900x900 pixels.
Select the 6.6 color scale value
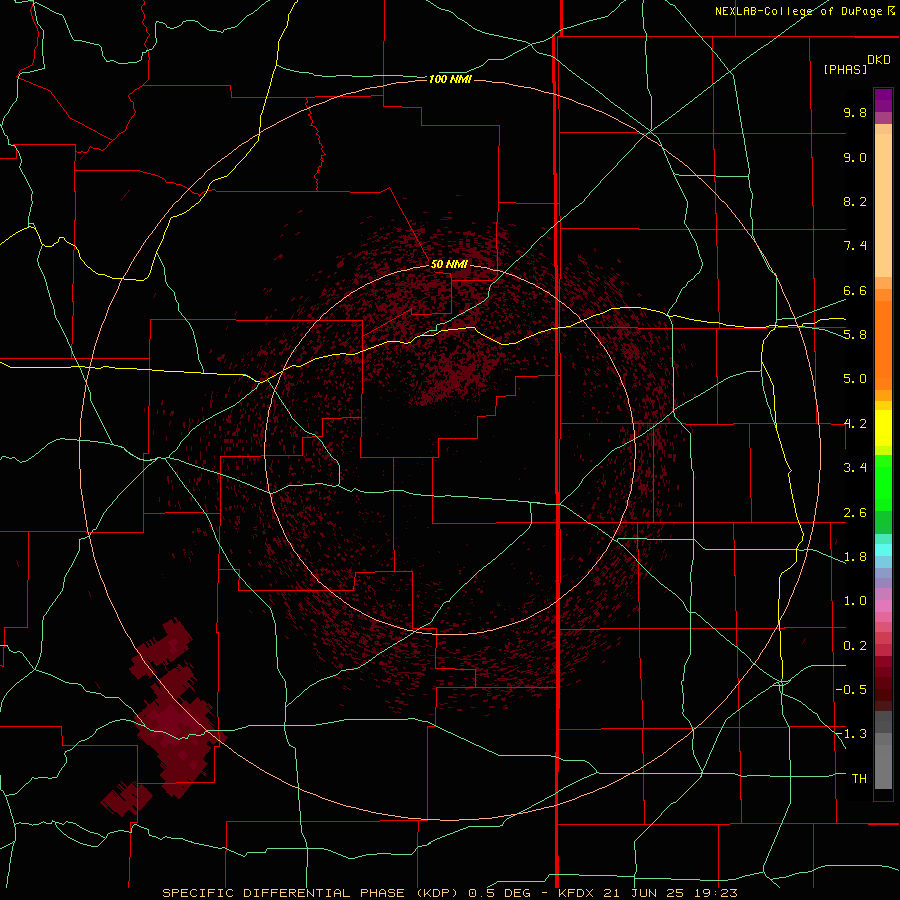[x=855, y=290]
